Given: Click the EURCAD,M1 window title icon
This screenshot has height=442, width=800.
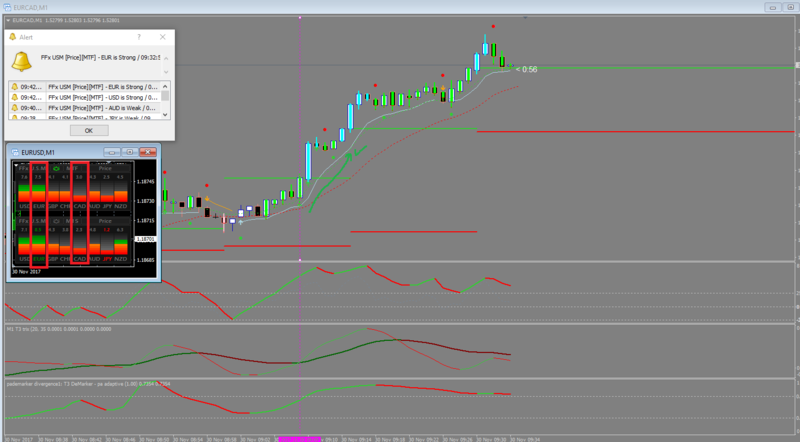Looking at the screenshot, I should (7, 7).
